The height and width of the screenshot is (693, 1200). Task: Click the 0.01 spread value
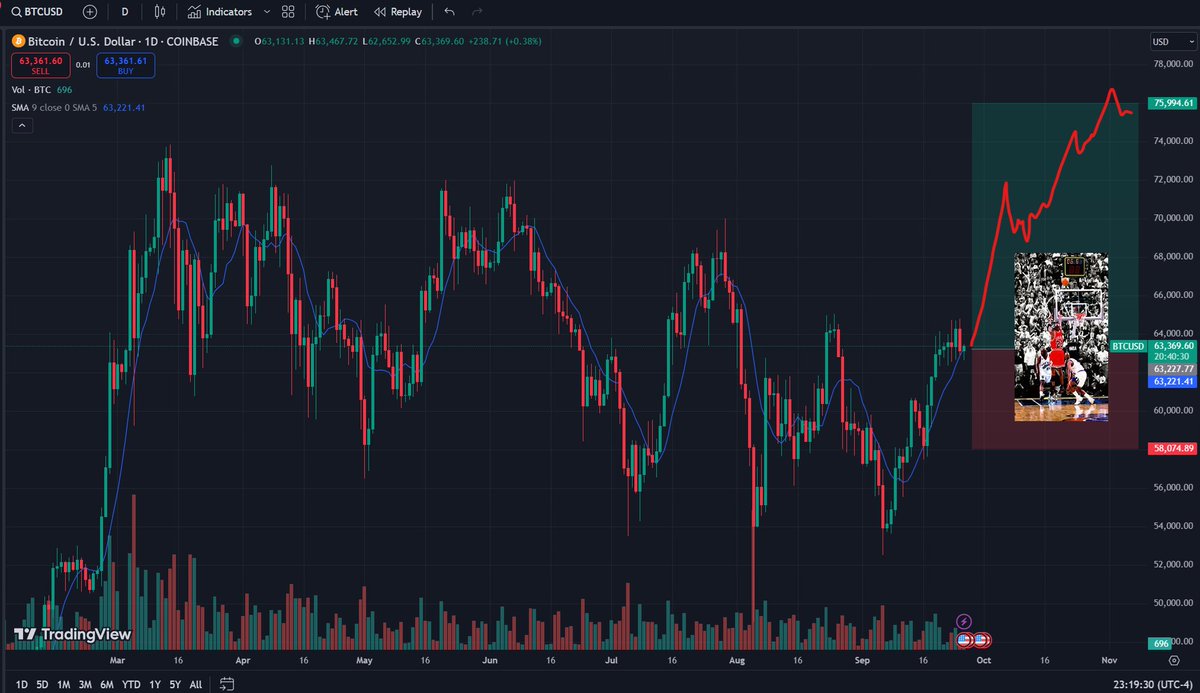pos(83,66)
